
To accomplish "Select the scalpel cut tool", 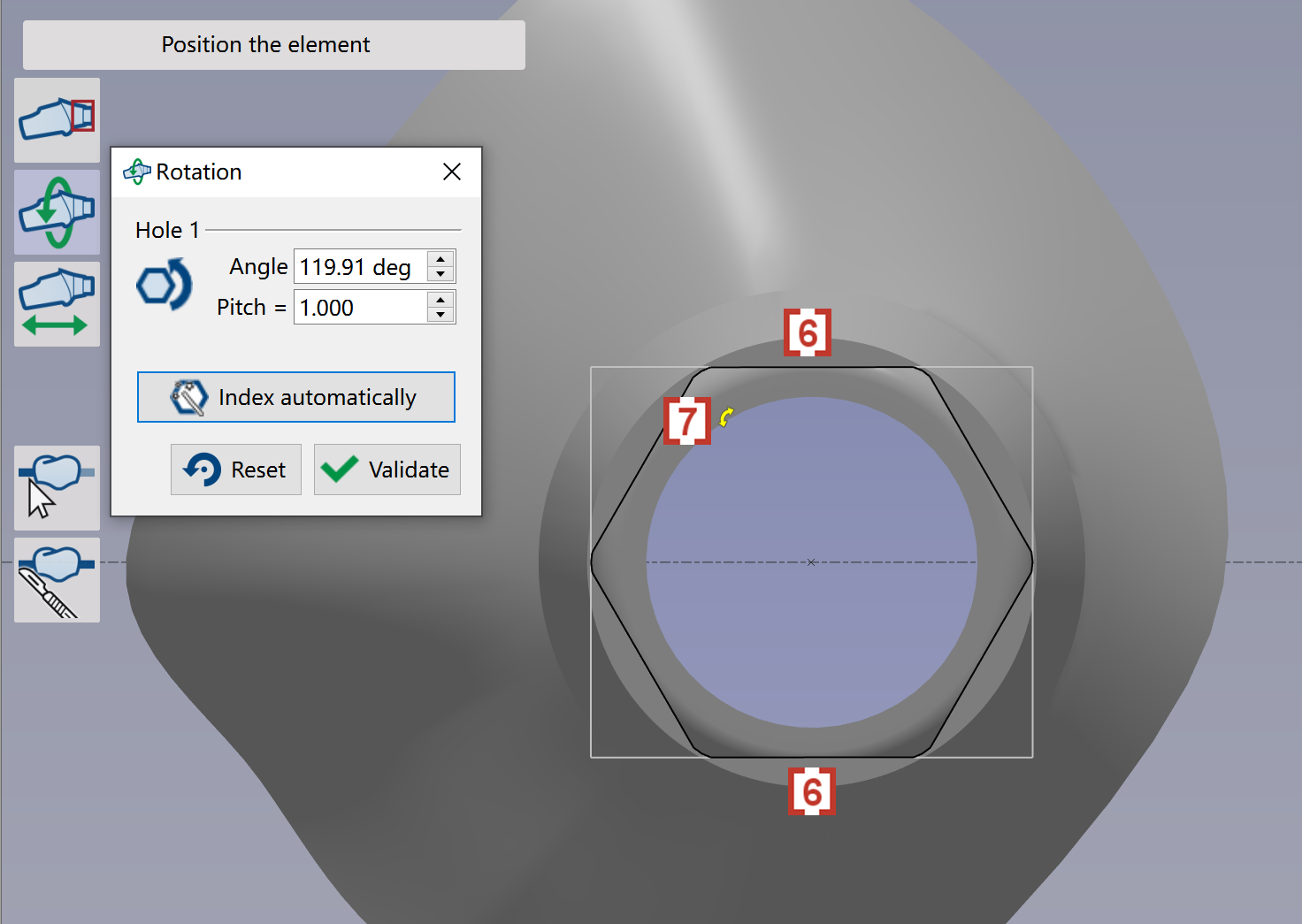I will pyautogui.click(x=57, y=580).
